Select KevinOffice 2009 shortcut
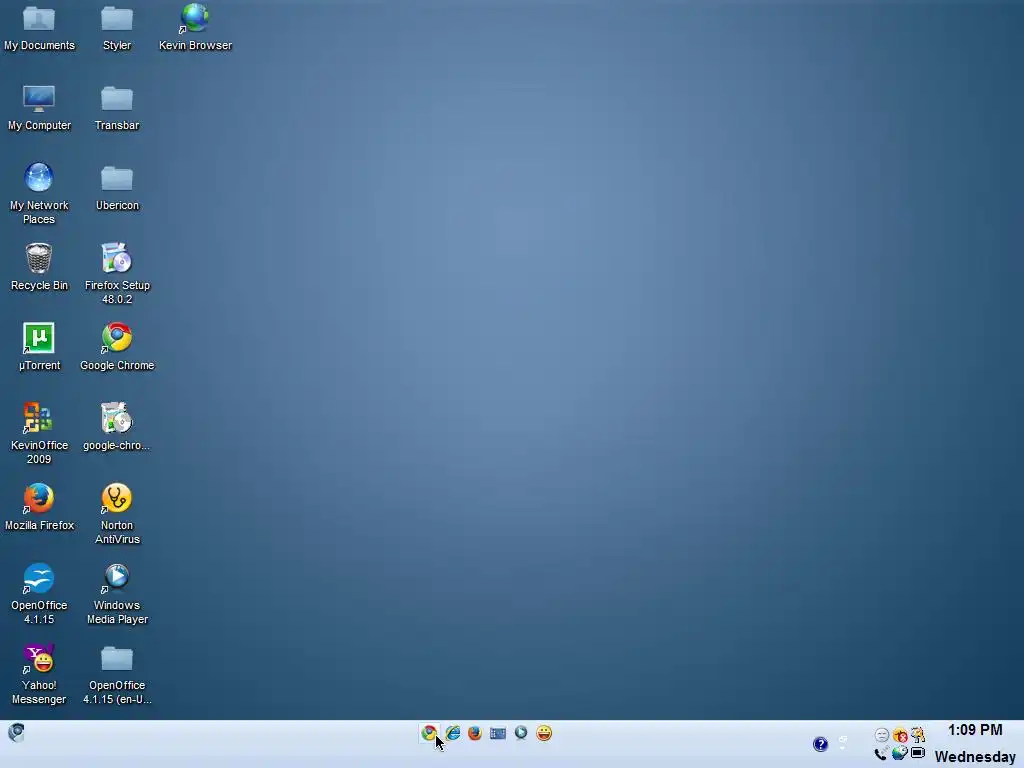Screen dimensions: 1024x768 39,434
